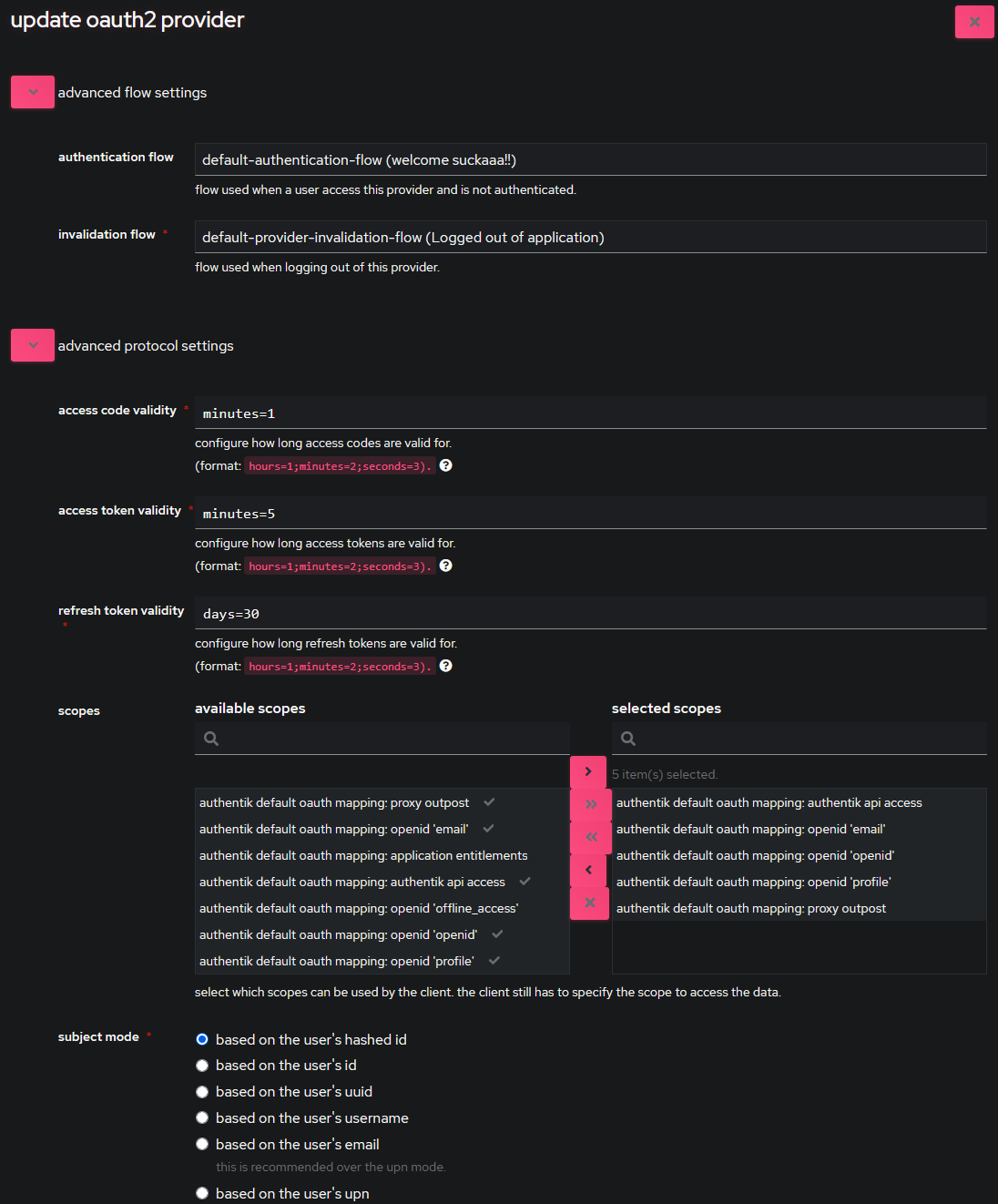Image resolution: width=998 pixels, height=1204 pixels.
Task: Open help tooltip beside access token validity format
Action: [x=445, y=565]
